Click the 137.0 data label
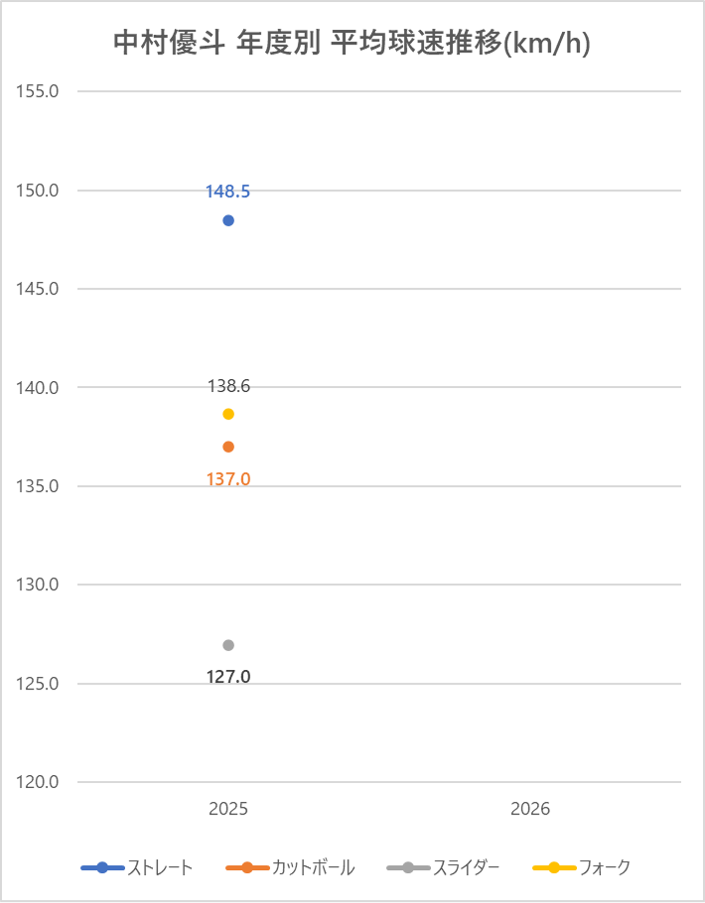 point(228,479)
